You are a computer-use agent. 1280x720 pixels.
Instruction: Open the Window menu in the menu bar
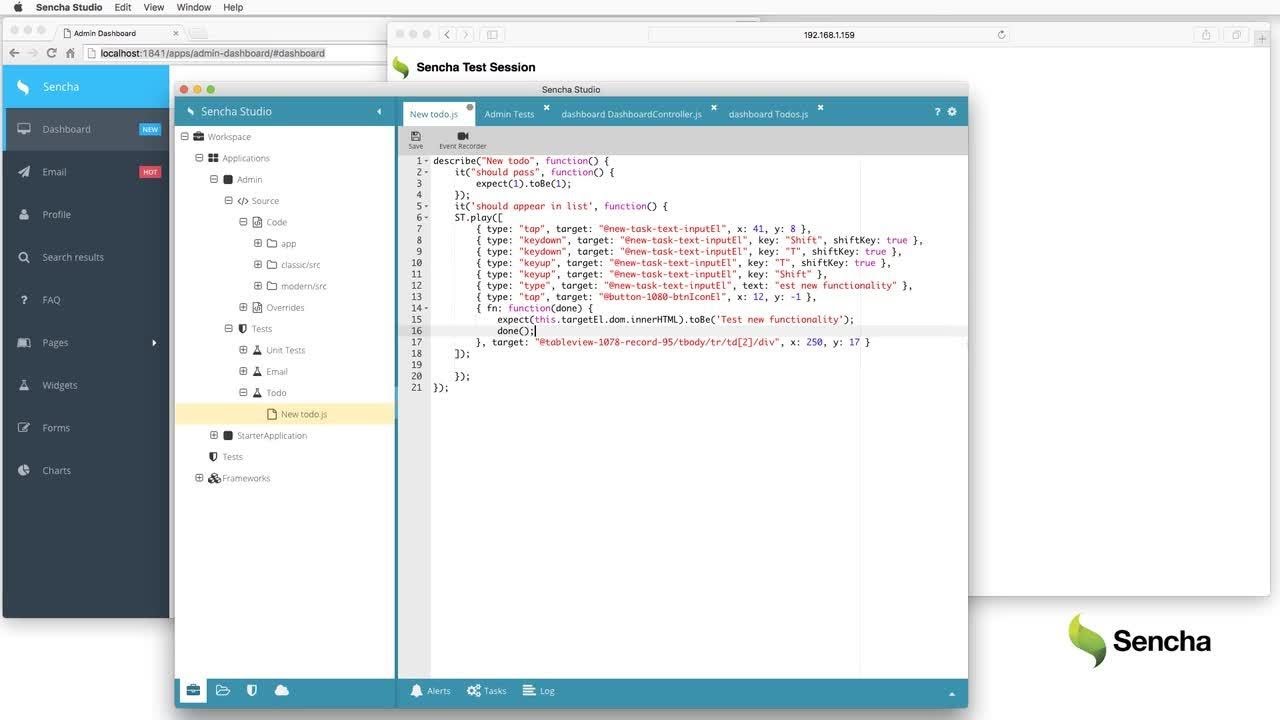194,7
